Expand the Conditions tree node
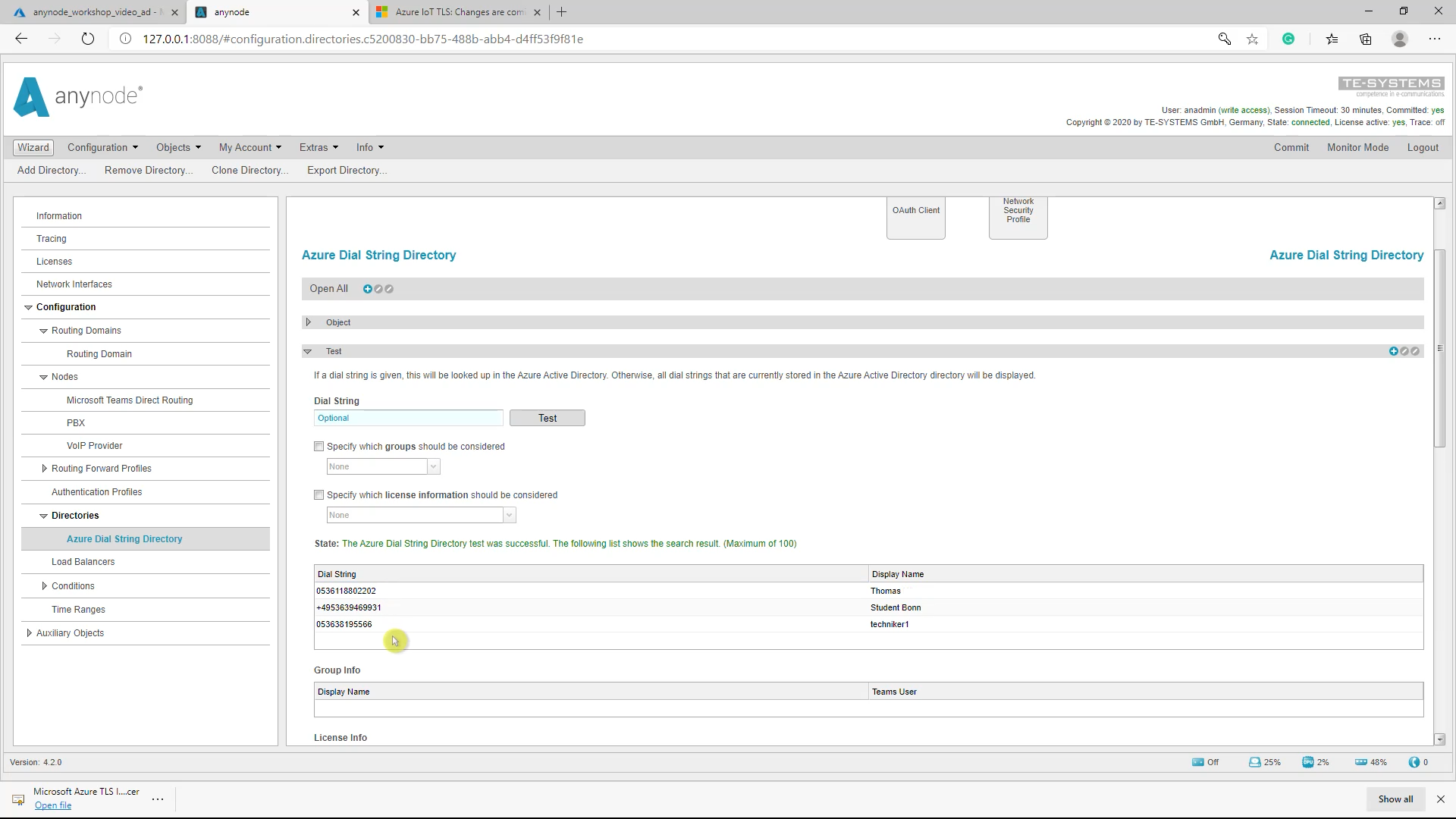The image size is (1456, 819). 44,586
